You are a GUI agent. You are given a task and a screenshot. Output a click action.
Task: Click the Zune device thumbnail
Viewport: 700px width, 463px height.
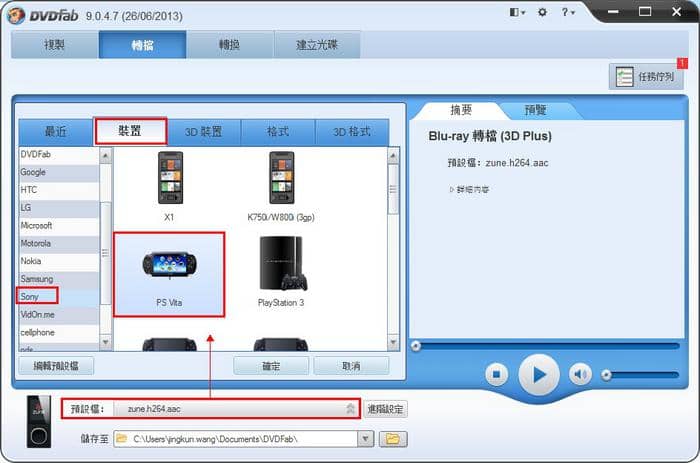pos(39,421)
